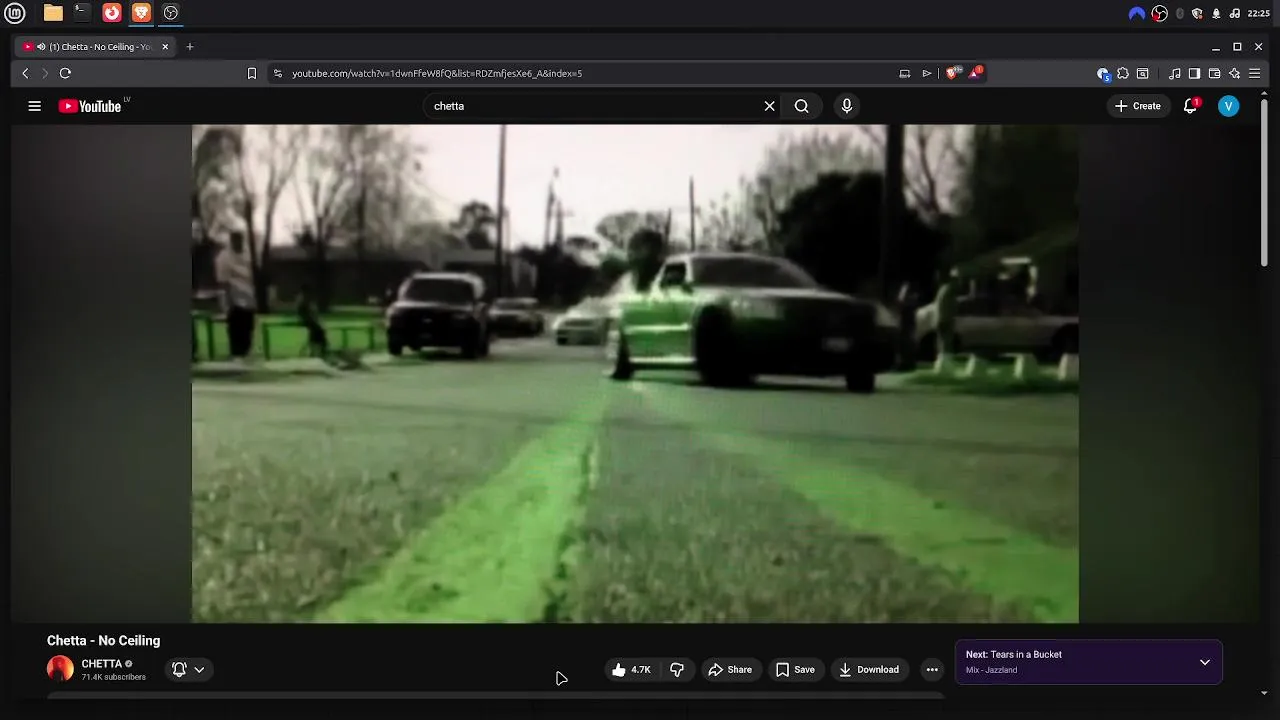Open Brave Rewards triangle icon
This screenshot has height=720, width=1280.
(975, 73)
